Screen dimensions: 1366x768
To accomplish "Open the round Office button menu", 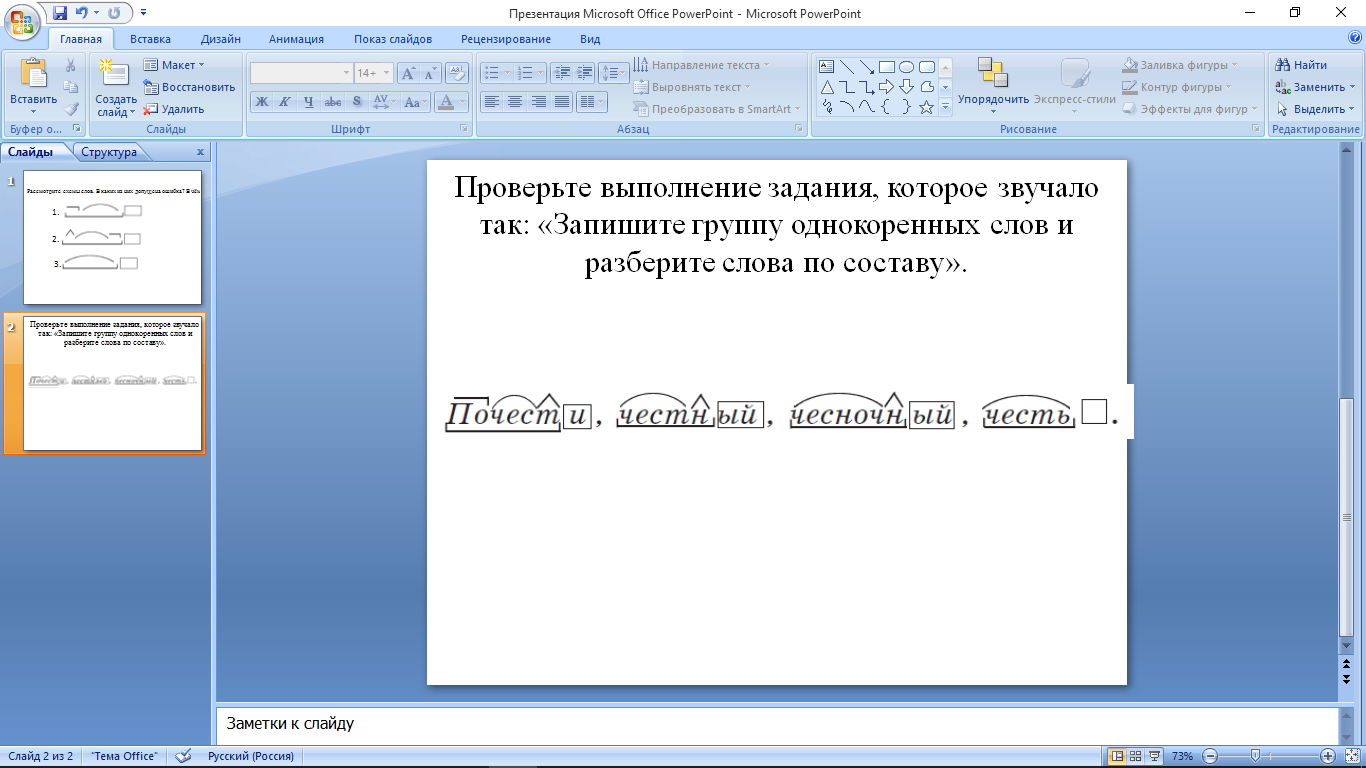I will (23, 22).
